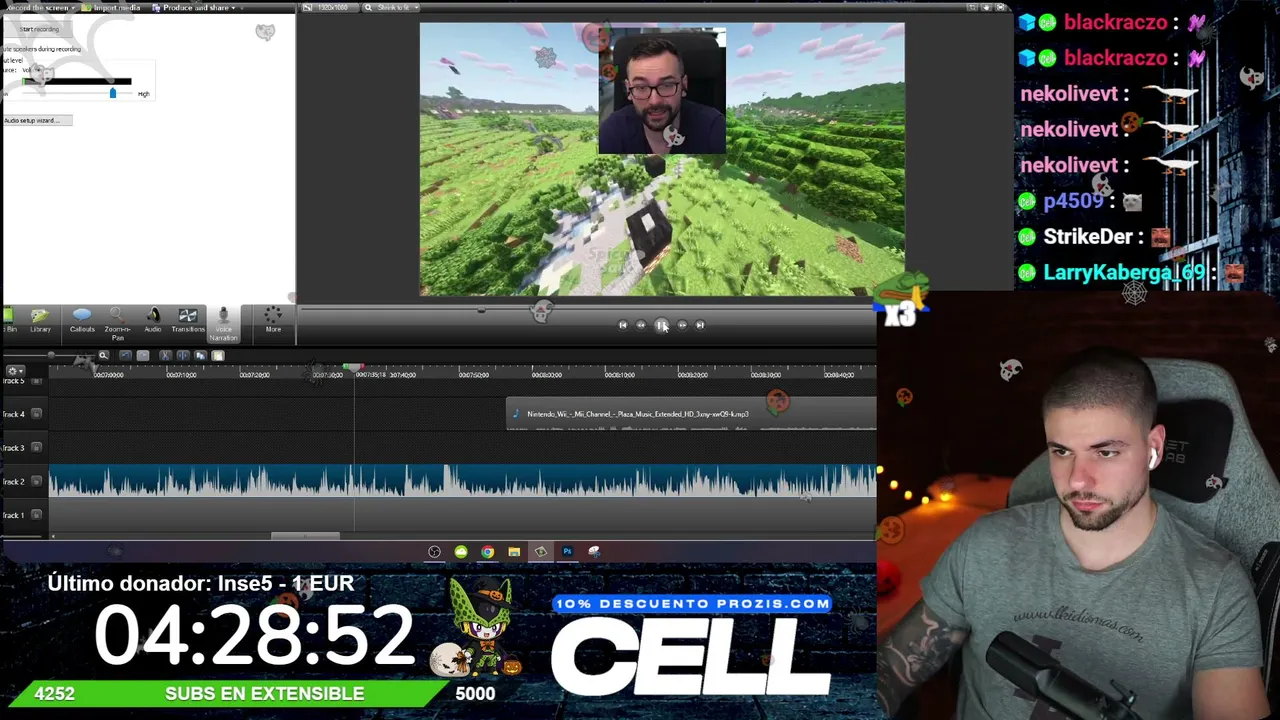
Task: Click the timeline Paste button
Action: pyautogui.click(x=218, y=356)
